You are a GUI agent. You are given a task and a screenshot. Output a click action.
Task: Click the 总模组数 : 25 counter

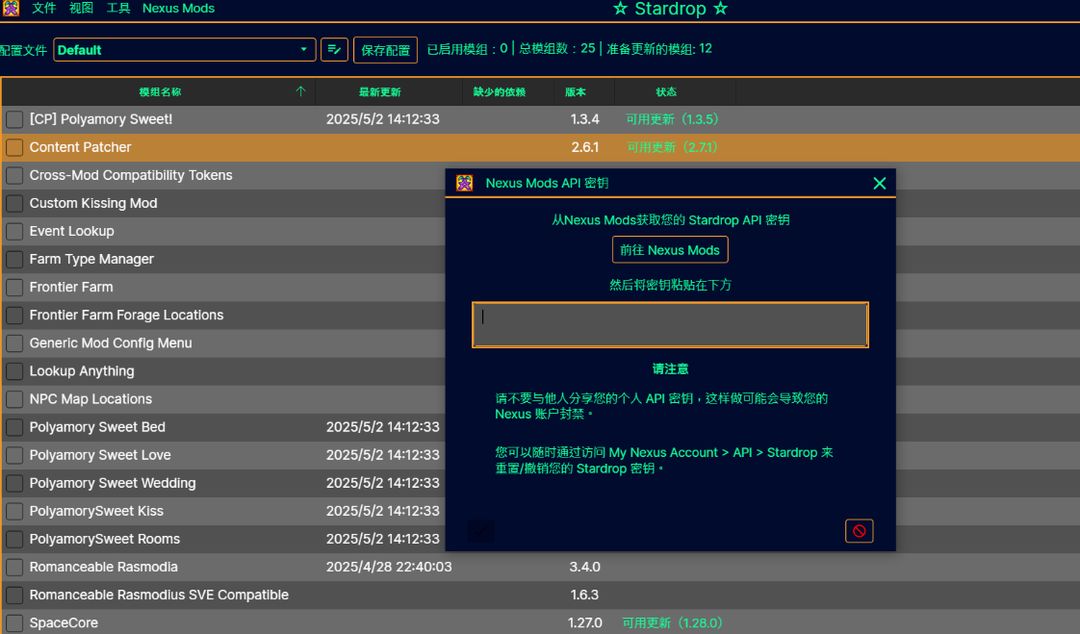click(557, 49)
